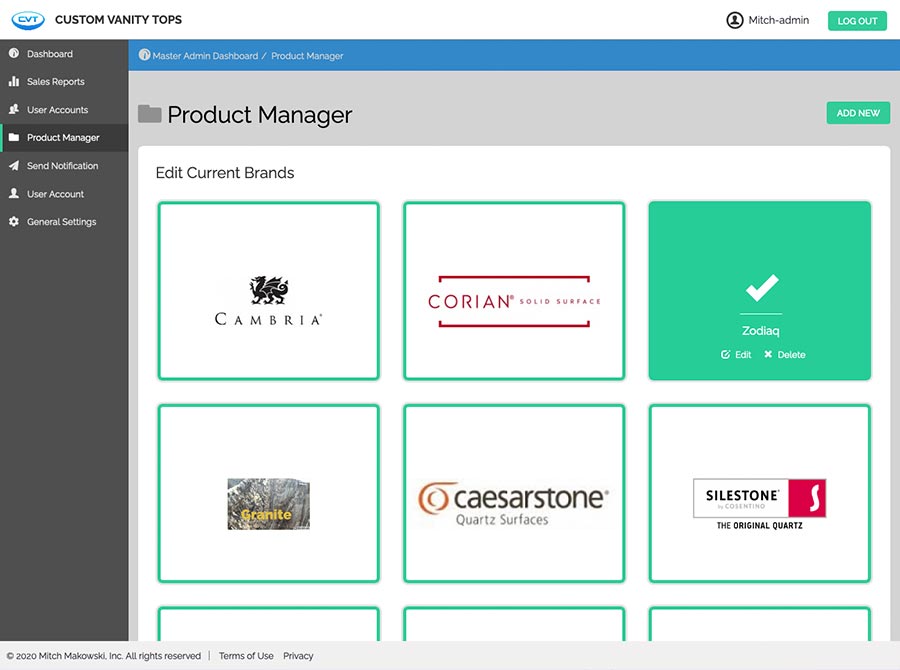Open the Privacy footer link
900x670 pixels.
[x=298, y=656]
